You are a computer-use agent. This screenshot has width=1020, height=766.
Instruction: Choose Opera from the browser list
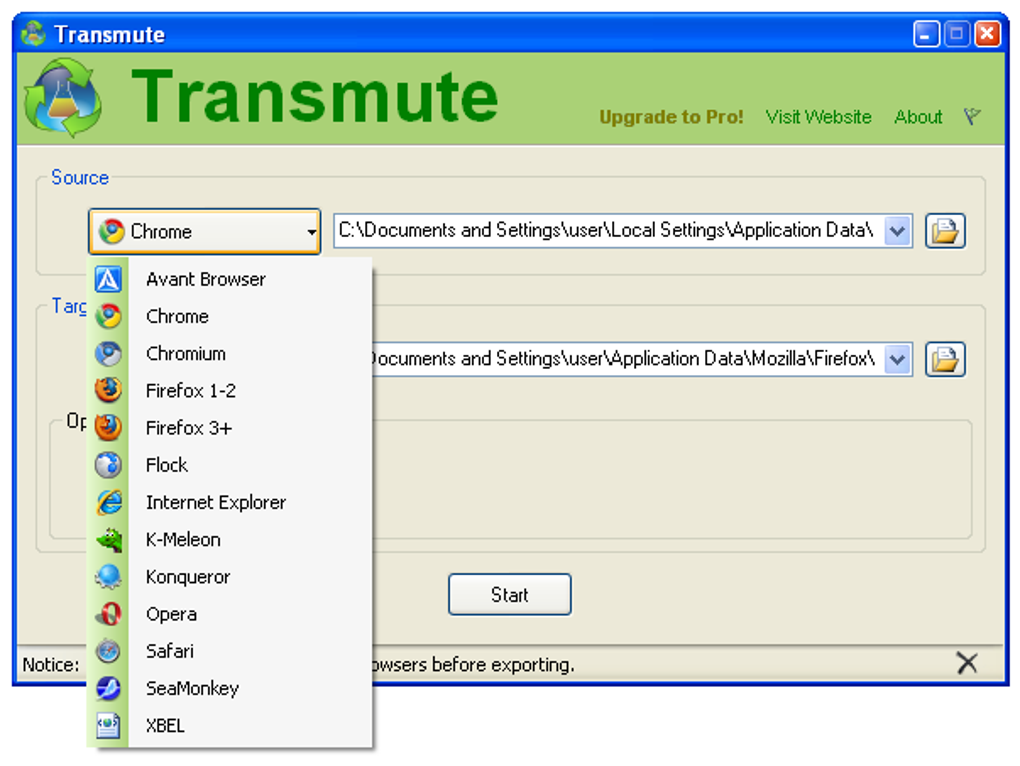[x=230, y=614]
